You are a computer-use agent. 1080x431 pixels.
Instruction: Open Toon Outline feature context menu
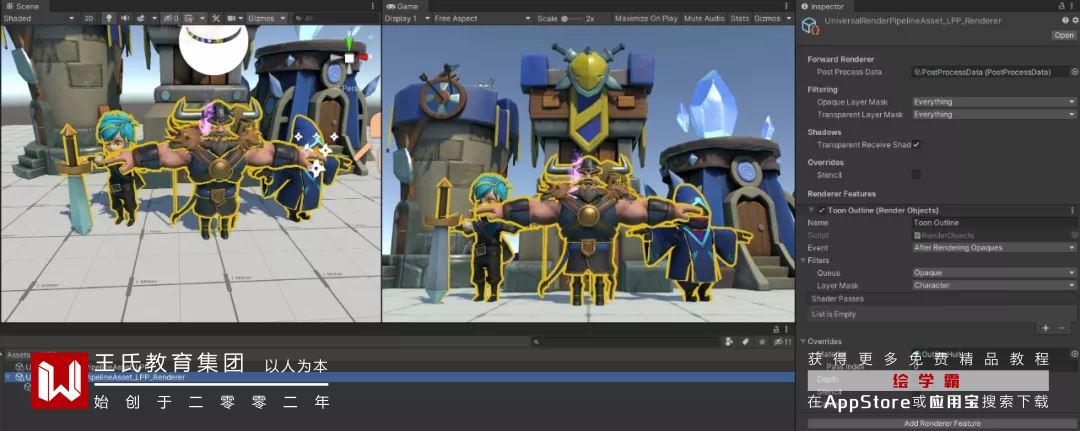pyautogui.click(x=1072, y=210)
